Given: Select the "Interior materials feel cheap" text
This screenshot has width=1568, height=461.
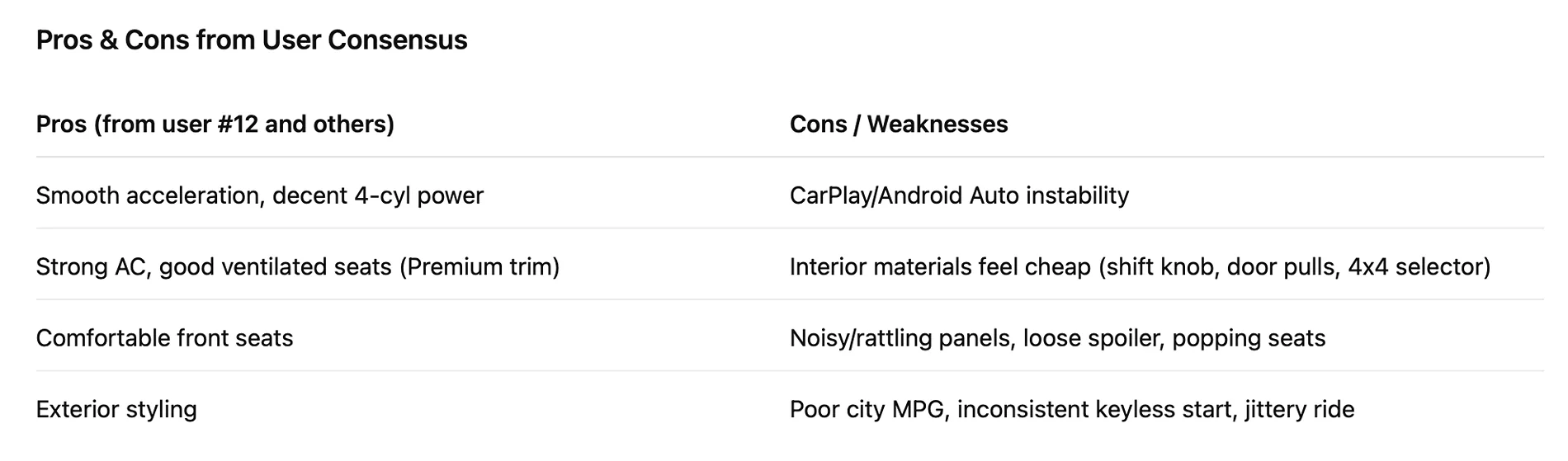Looking at the screenshot, I should (x=940, y=267).
